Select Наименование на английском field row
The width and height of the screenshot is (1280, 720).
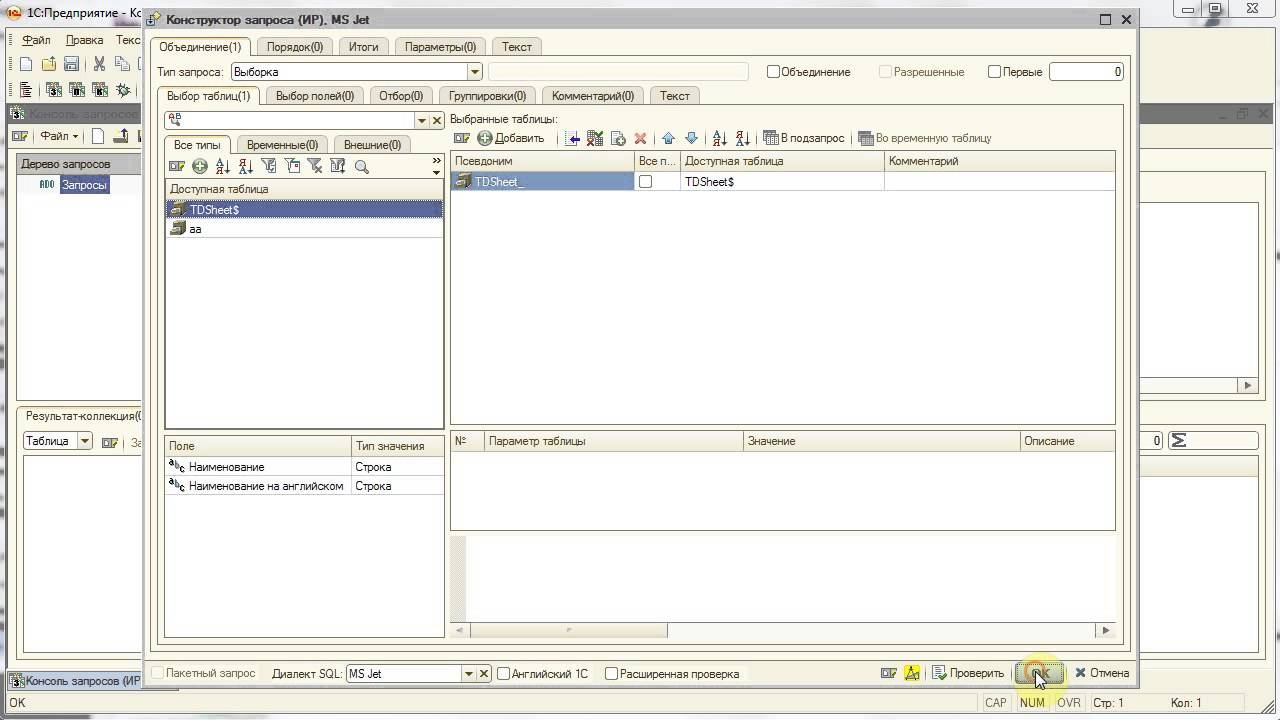304,486
